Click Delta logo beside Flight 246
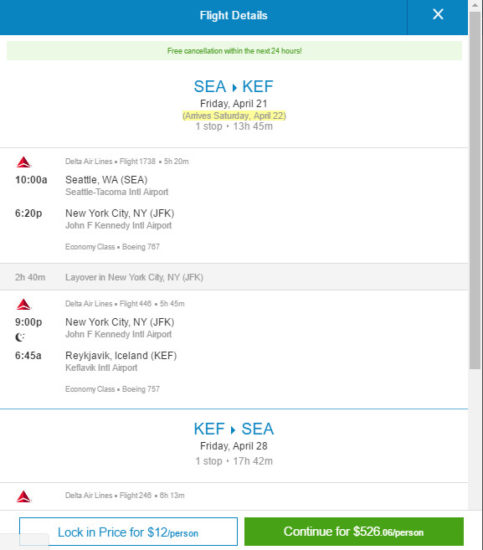Image resolution: width=483 pixels, height=550 pixels. point(24,496)
